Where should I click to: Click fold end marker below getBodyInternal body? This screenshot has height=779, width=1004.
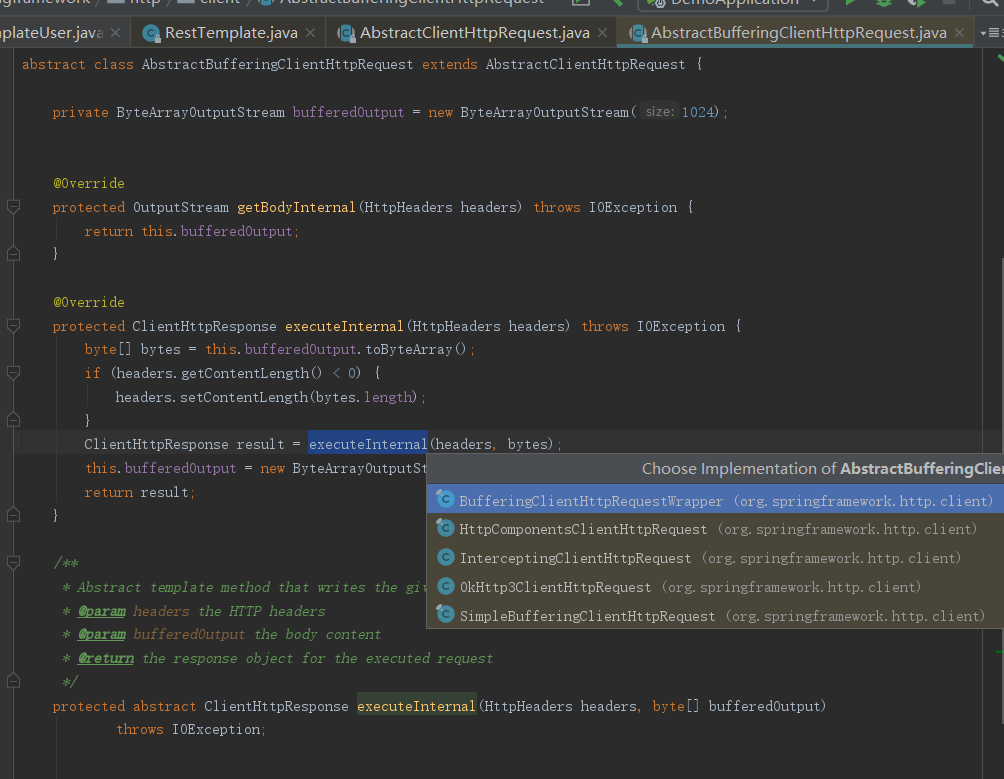pyautogui.click(x=13, y=254)
